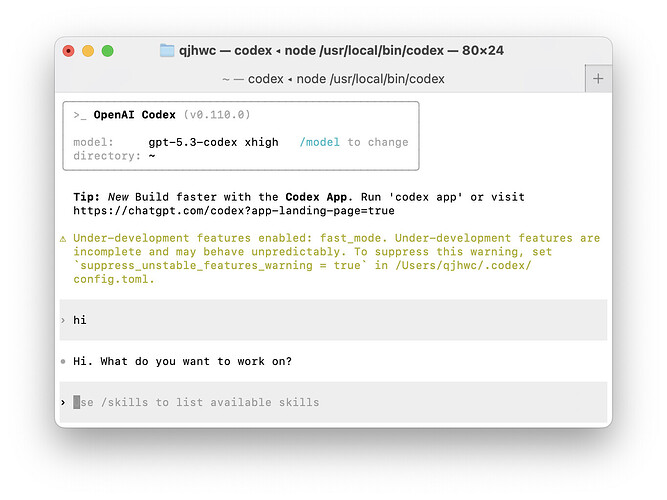Open a new terminal tab with plus button
This screenshot has width=667, height=500.
point(598,78)
